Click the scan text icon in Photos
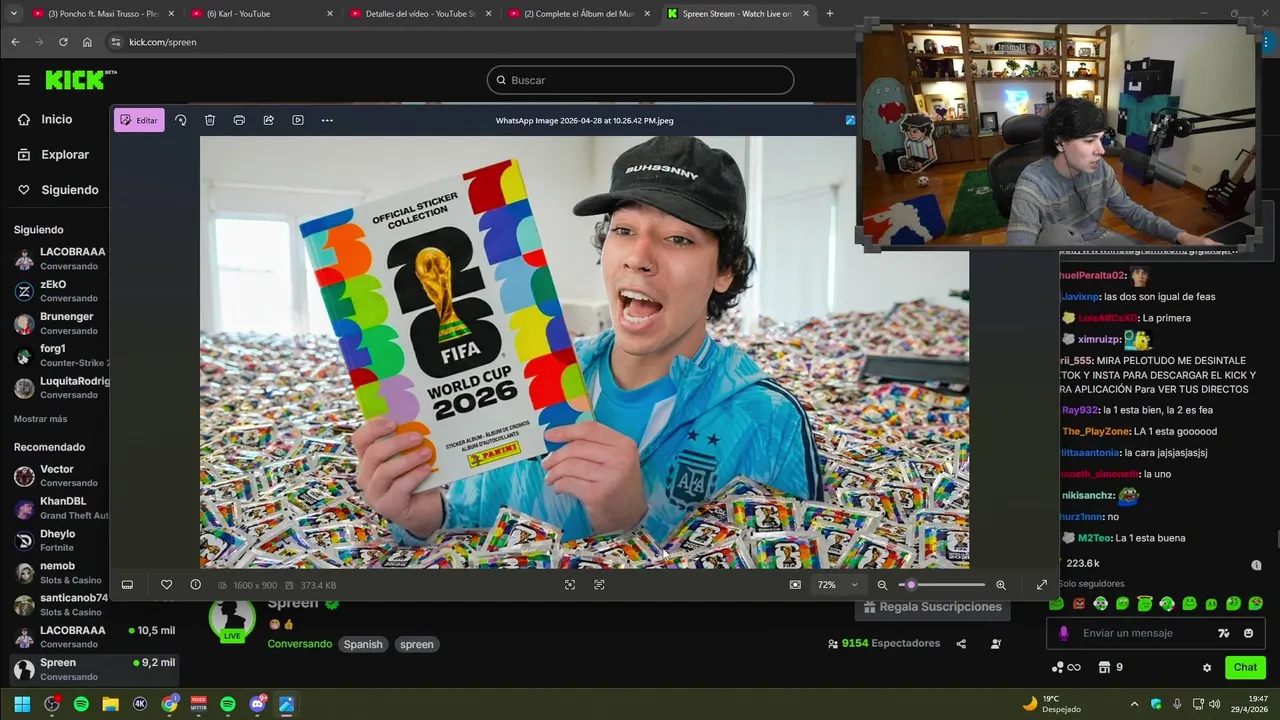The image size is (1280, 720). click(x=599, y=585)
